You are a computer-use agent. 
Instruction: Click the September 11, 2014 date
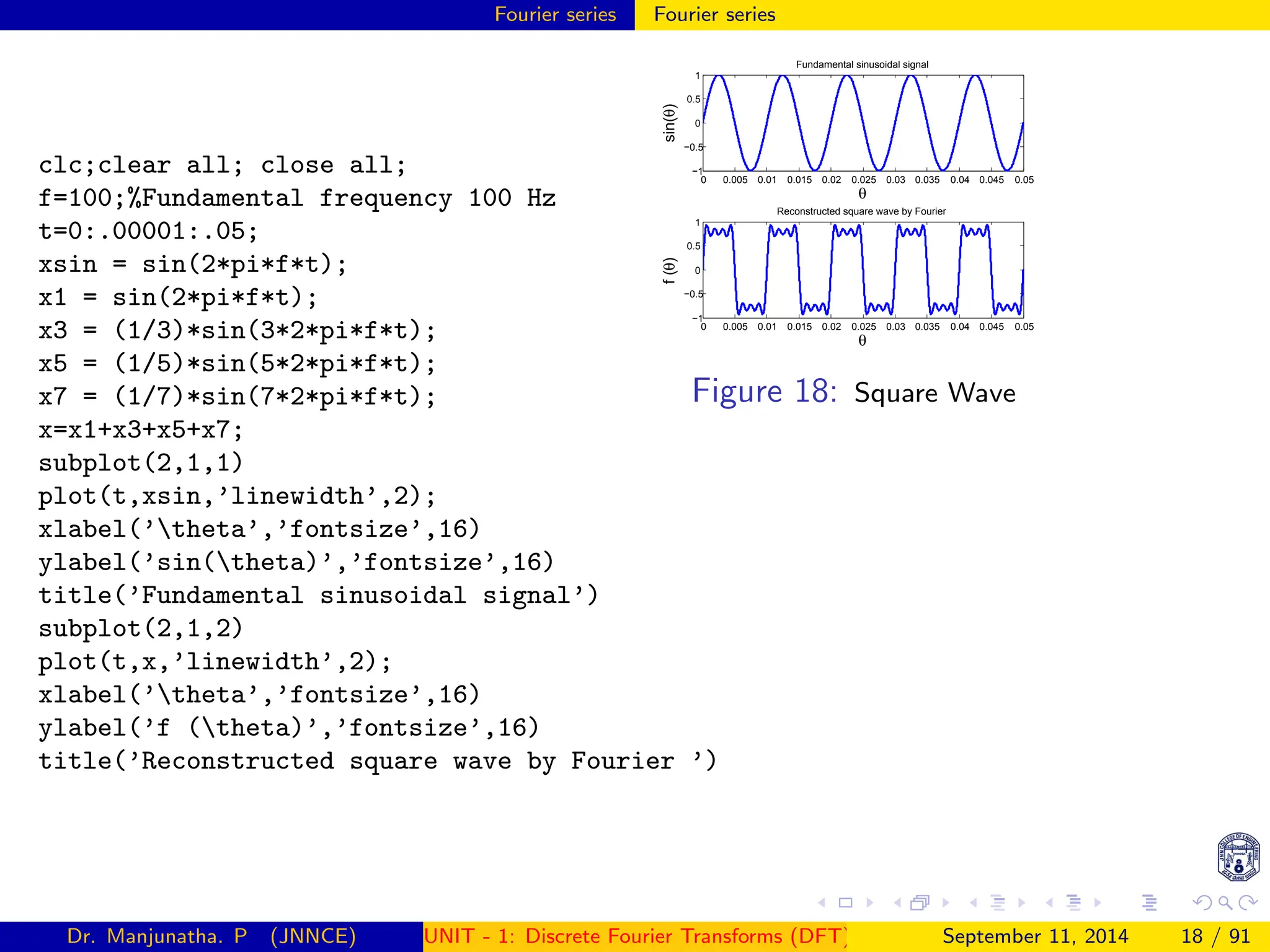point(1035,936)
